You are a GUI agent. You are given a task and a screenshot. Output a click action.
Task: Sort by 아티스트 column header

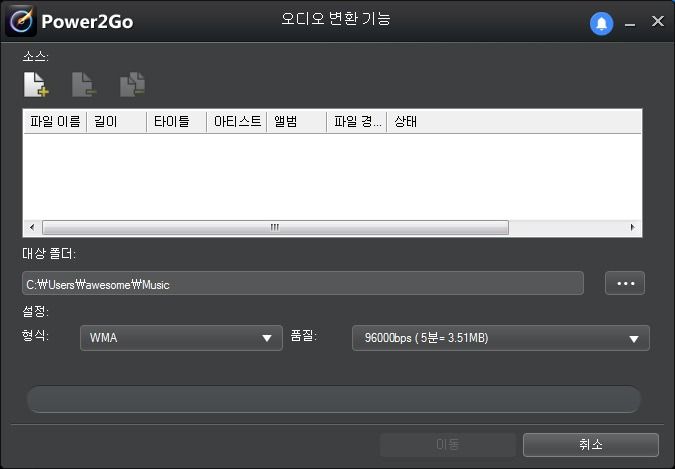[237, 121]
